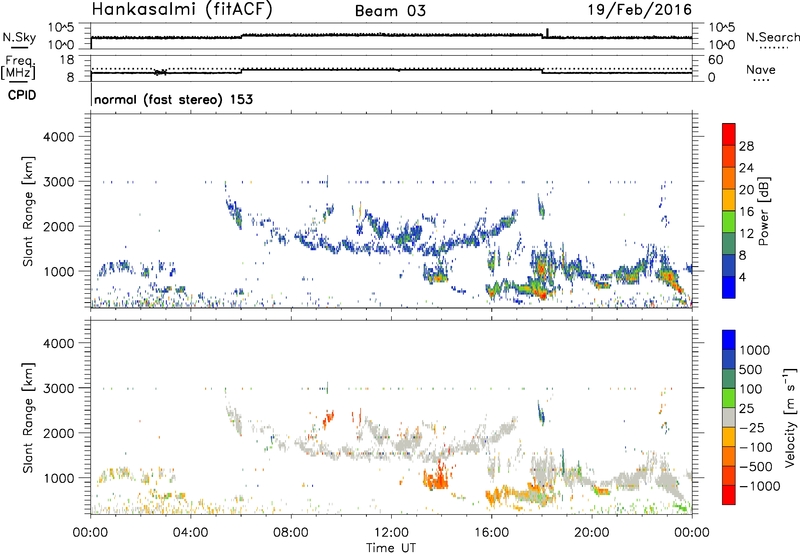Screen dimensions: 800x554
Task: Click the "500" label on Velocity colorbar
Action: point(751,369)
